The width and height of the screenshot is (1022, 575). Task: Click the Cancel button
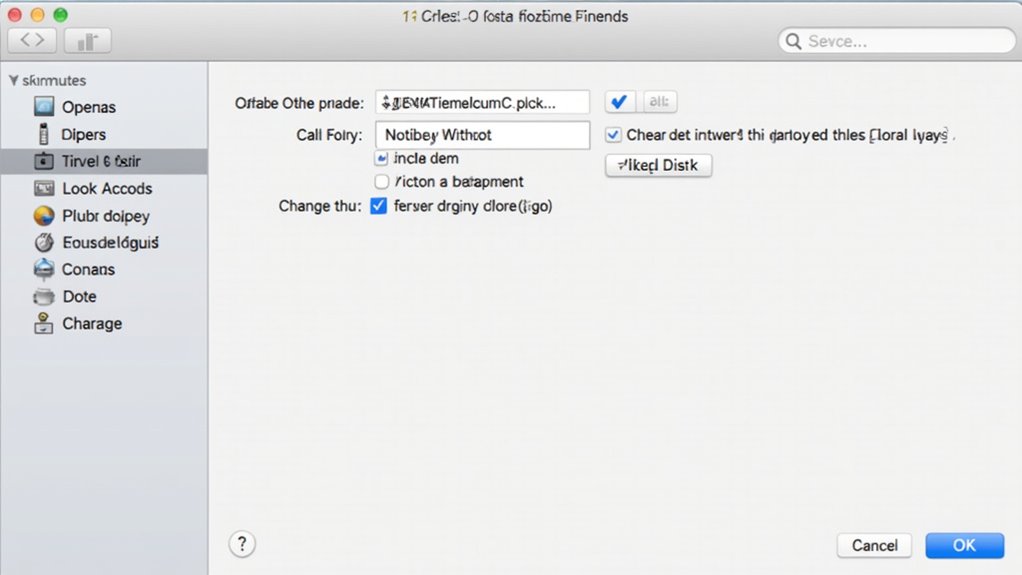pyautogui.click(x=874, y=545)
